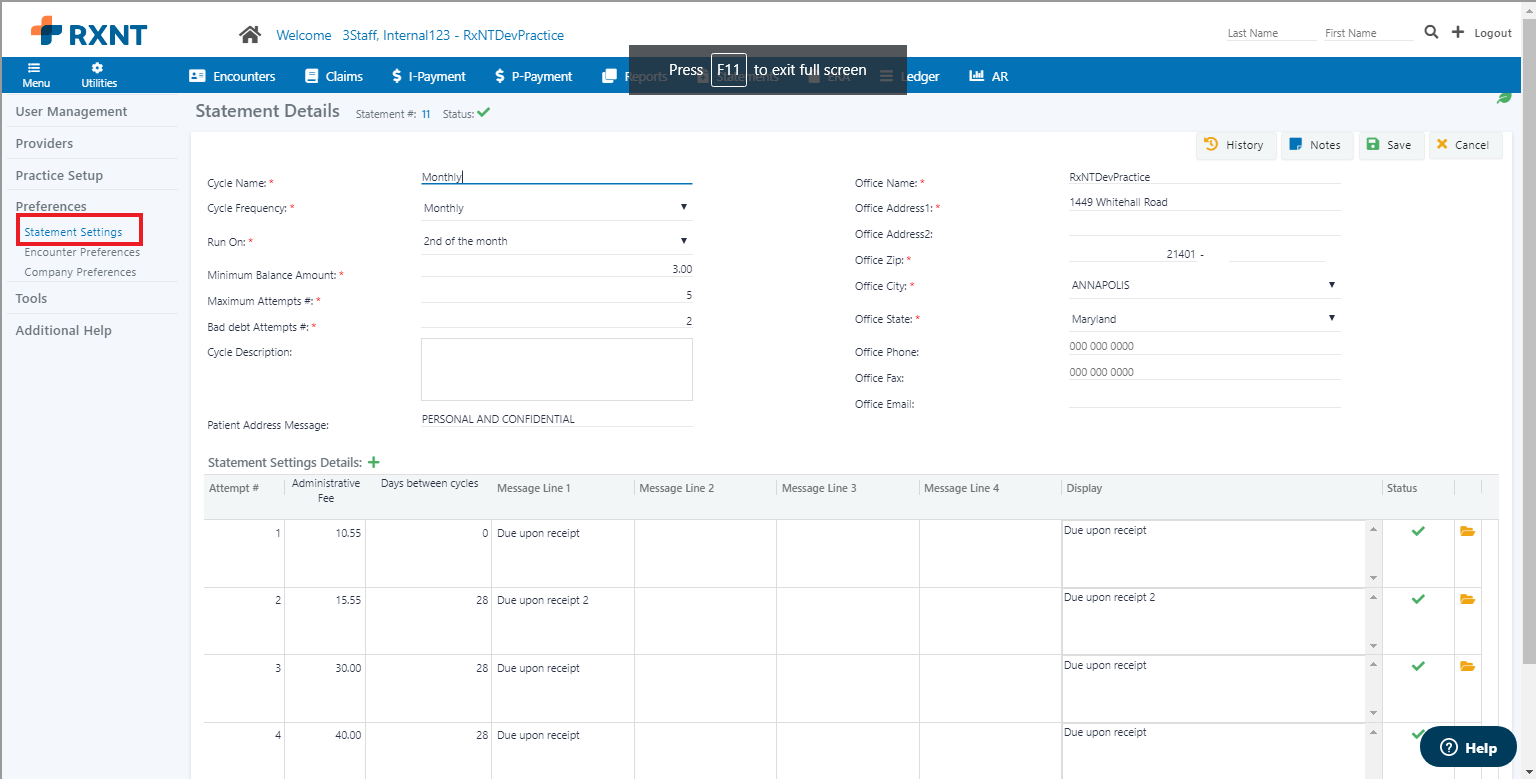The height and width of the screenshot is (779, 1536).
Task: Open the Help button
Action: tap(1468, 748)
